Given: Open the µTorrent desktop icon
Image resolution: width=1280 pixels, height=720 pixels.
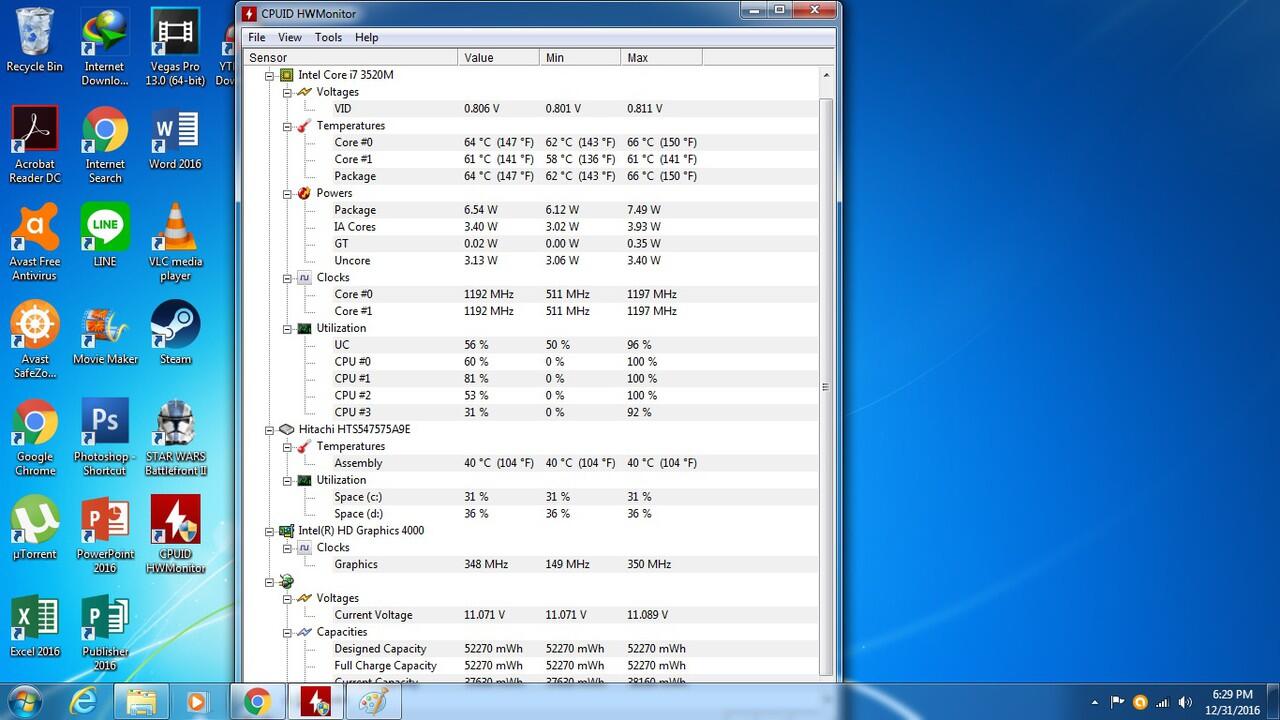Looking at the screenshot, I should pos(35,528).
